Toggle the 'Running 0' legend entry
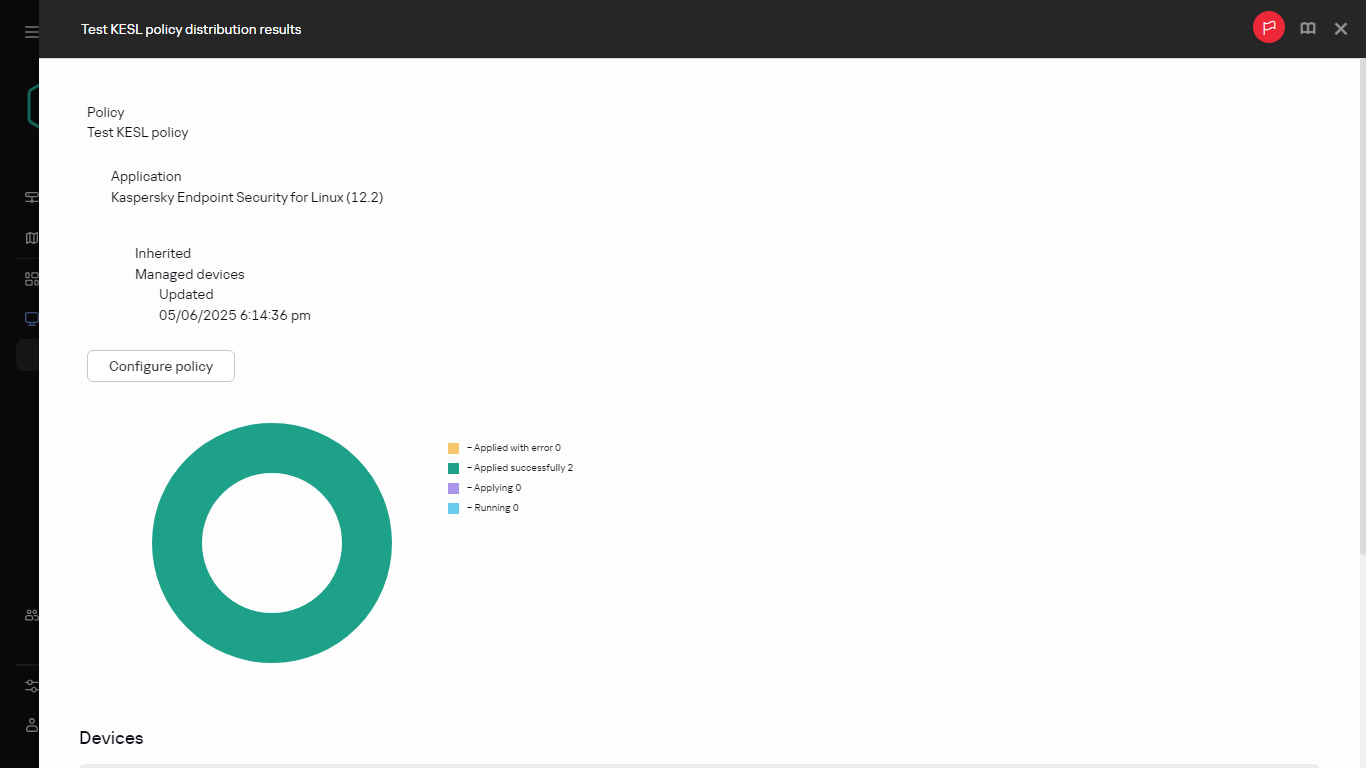1366x768 pixels. pos(495,507)
